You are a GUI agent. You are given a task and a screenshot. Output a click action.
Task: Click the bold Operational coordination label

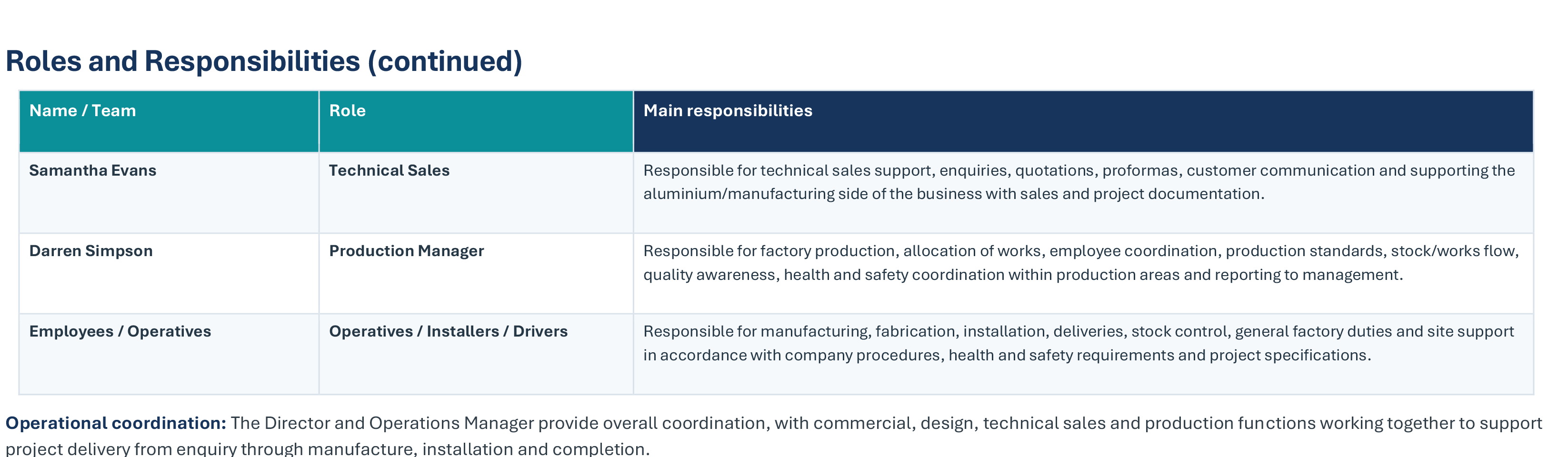116,423
